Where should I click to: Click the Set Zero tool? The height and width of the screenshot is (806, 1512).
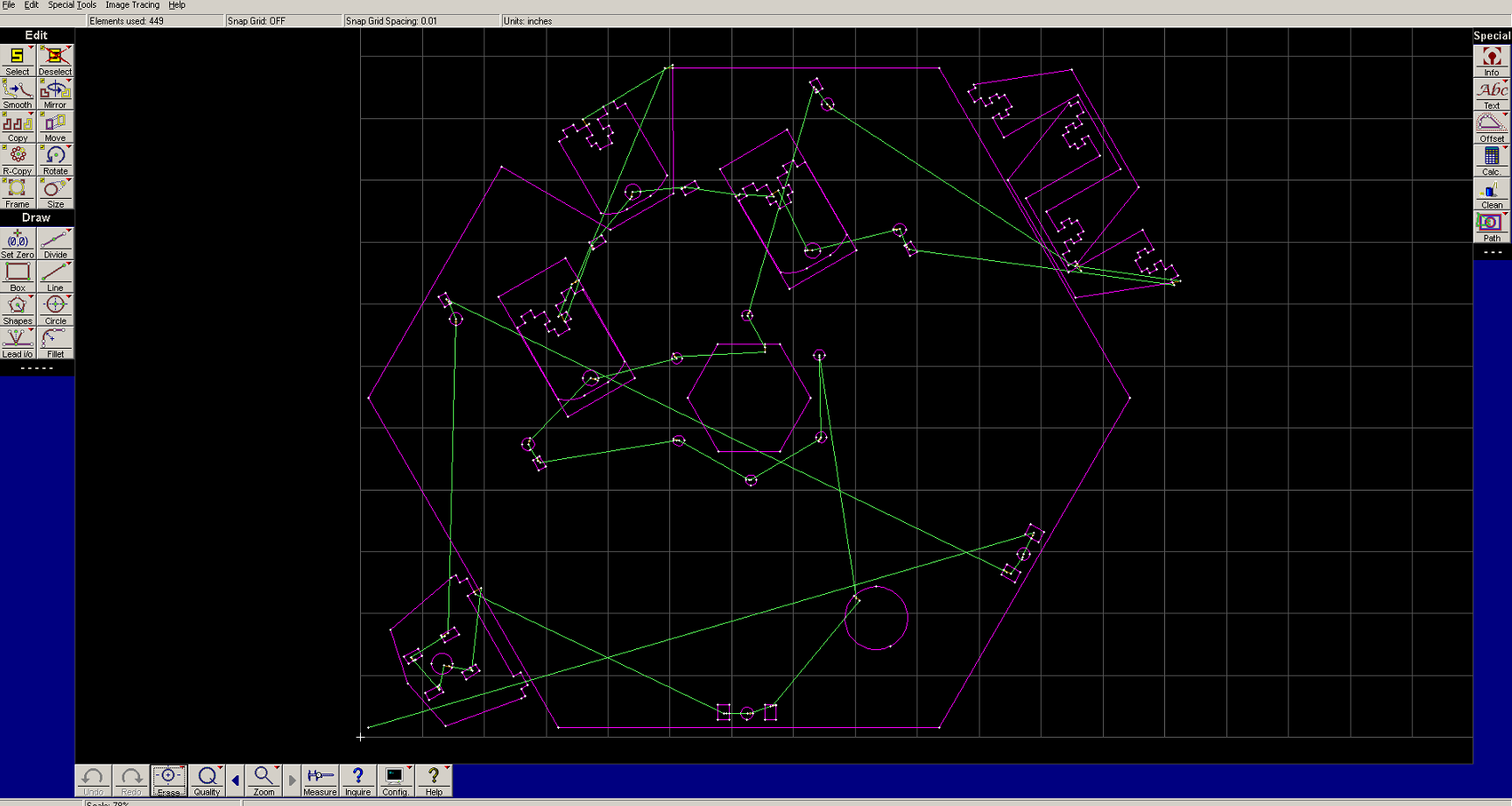tap(18, 244)
